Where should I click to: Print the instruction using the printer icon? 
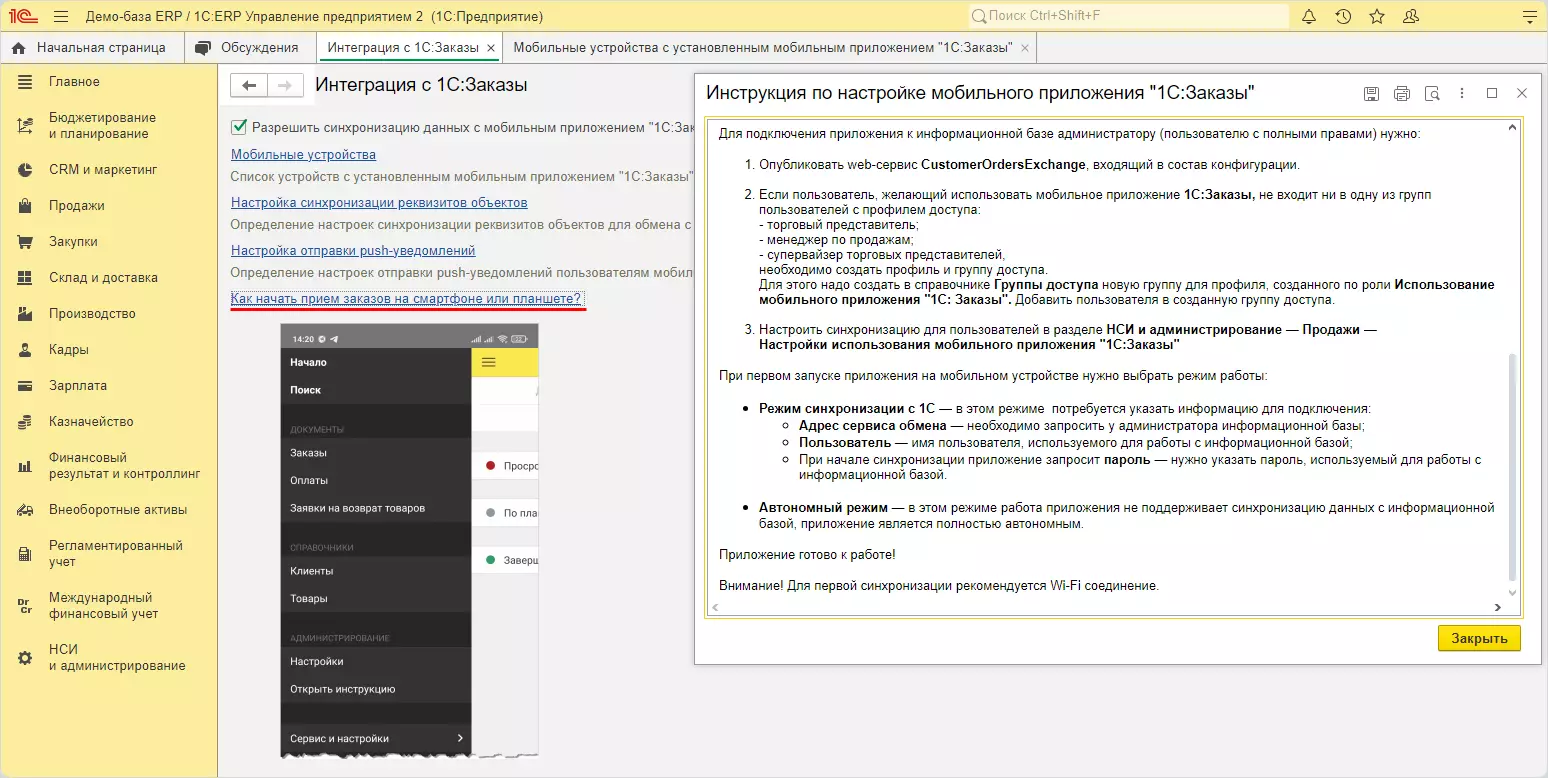[1402, 94]
